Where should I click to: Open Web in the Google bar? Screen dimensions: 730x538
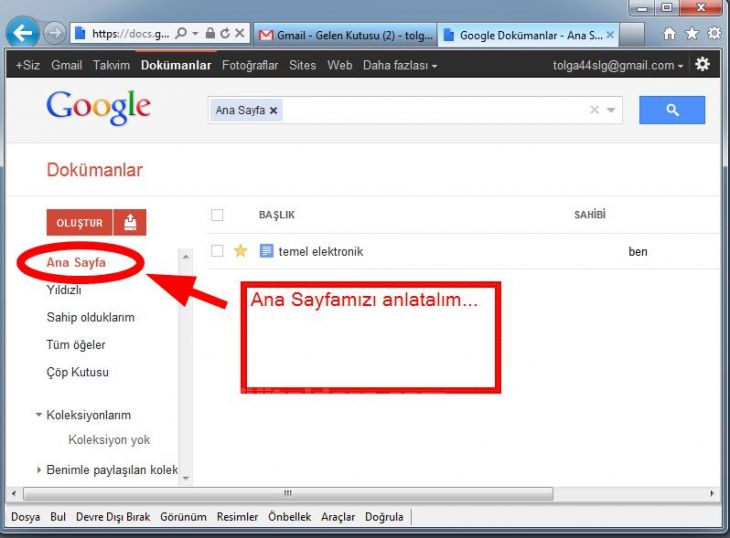click(339, 65)
